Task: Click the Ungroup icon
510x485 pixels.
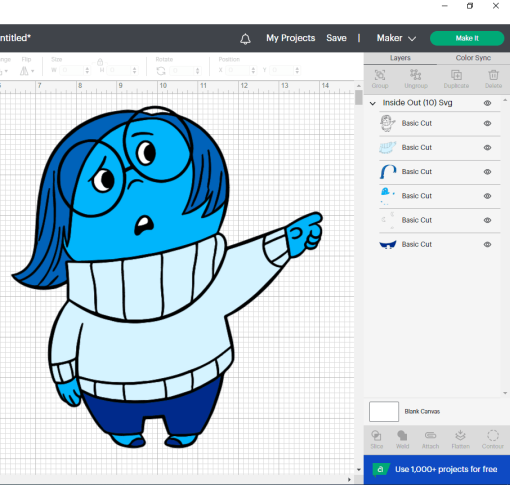Action: pos(416,74)
